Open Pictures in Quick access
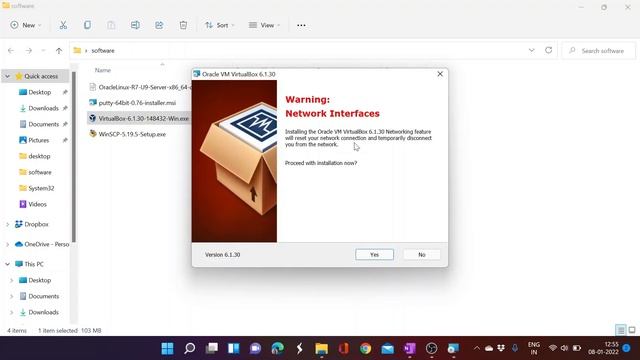 tap(38, 140)
